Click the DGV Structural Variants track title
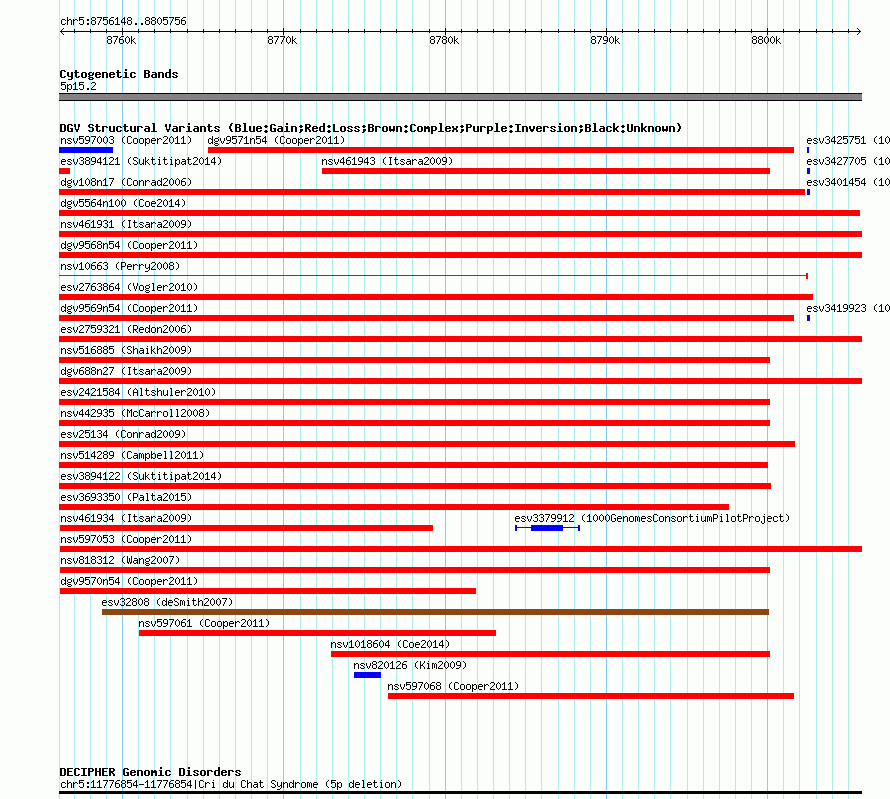 tap(370, 128)
